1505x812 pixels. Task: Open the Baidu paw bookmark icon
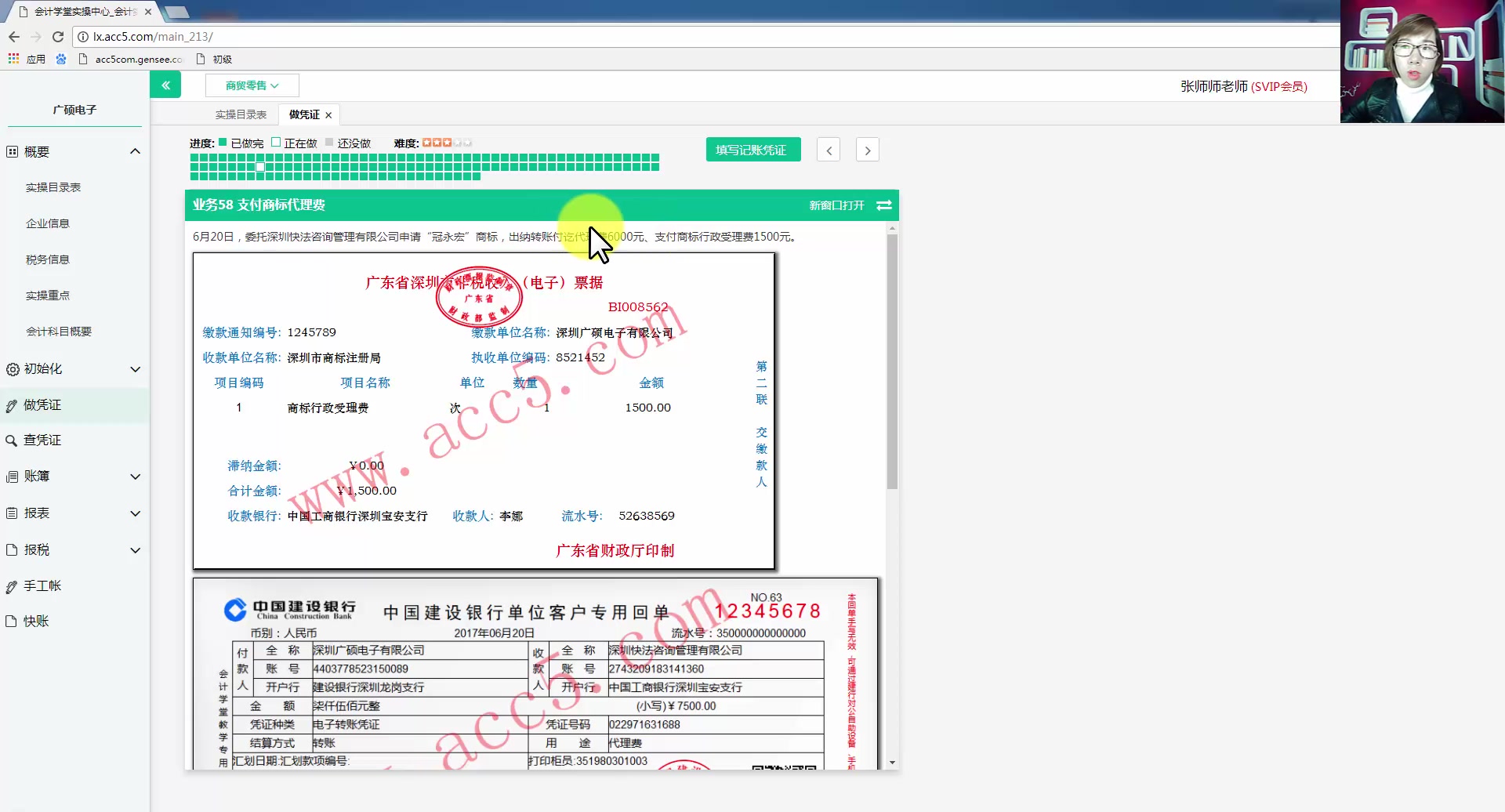[61, 59]
